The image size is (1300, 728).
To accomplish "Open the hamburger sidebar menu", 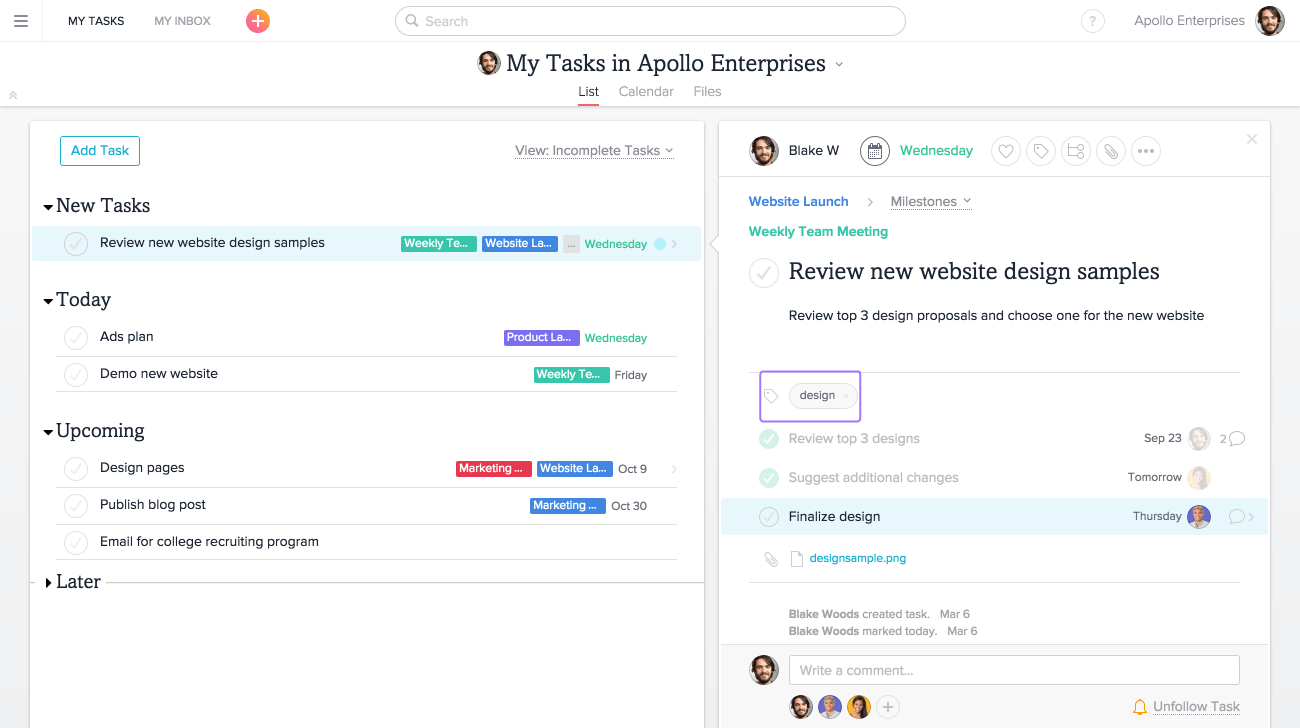I will [21, 21].
